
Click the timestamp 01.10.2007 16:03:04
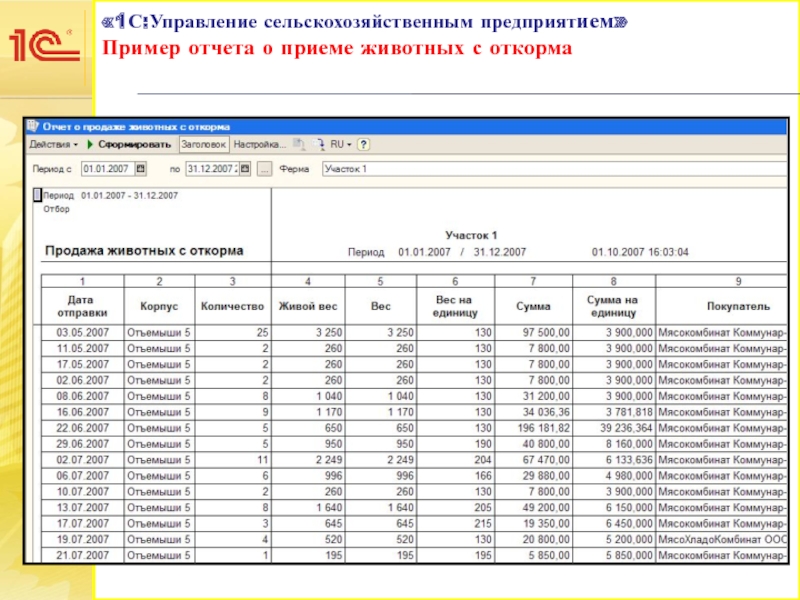point(640,252)
